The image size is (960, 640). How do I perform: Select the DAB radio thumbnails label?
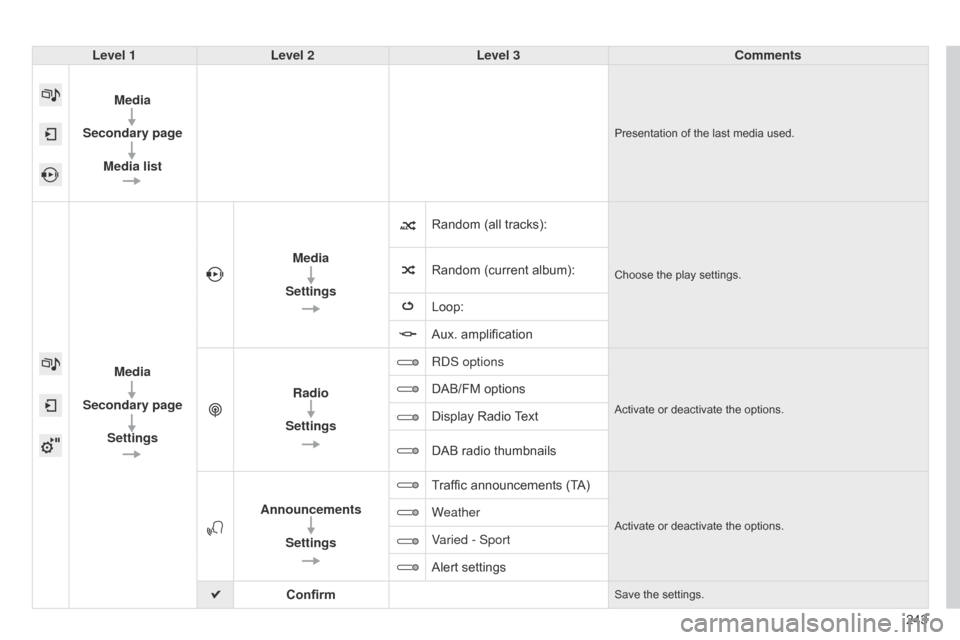click(x=493, y=451)
